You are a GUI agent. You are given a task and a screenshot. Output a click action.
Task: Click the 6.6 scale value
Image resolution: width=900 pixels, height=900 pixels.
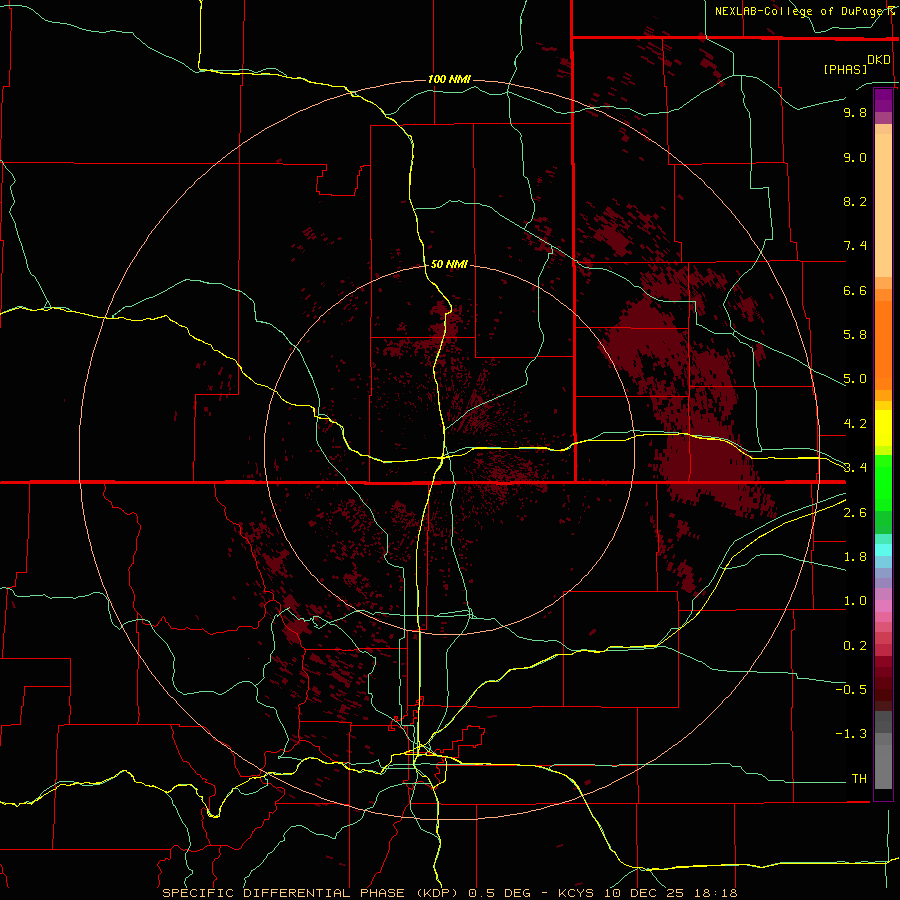[855, 290]
